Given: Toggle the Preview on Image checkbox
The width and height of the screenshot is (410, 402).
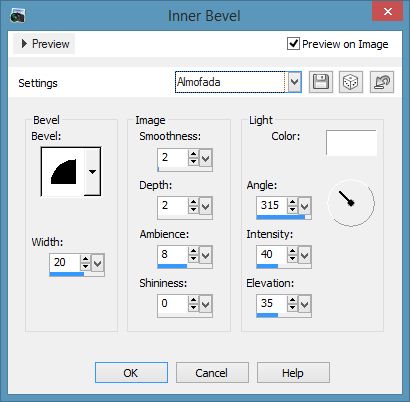Looking at the screenshot, I should 293,44.
